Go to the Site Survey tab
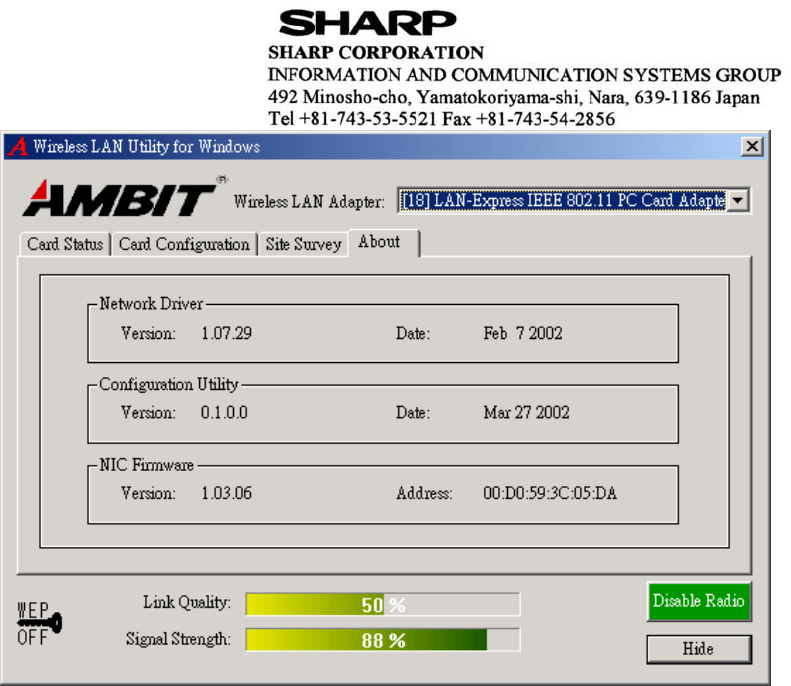Image resolution: width=791 pixels, height=686 pixels. pyautogui.click(x=303, y=244)
